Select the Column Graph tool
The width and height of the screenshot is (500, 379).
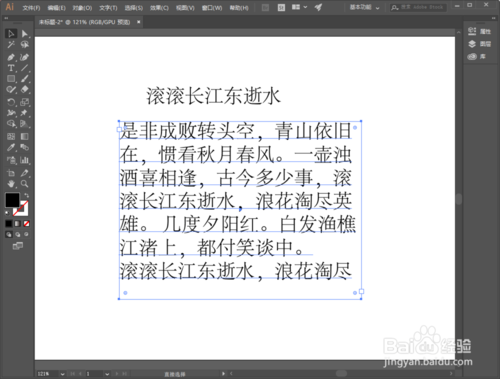click(x=24, y=160)
